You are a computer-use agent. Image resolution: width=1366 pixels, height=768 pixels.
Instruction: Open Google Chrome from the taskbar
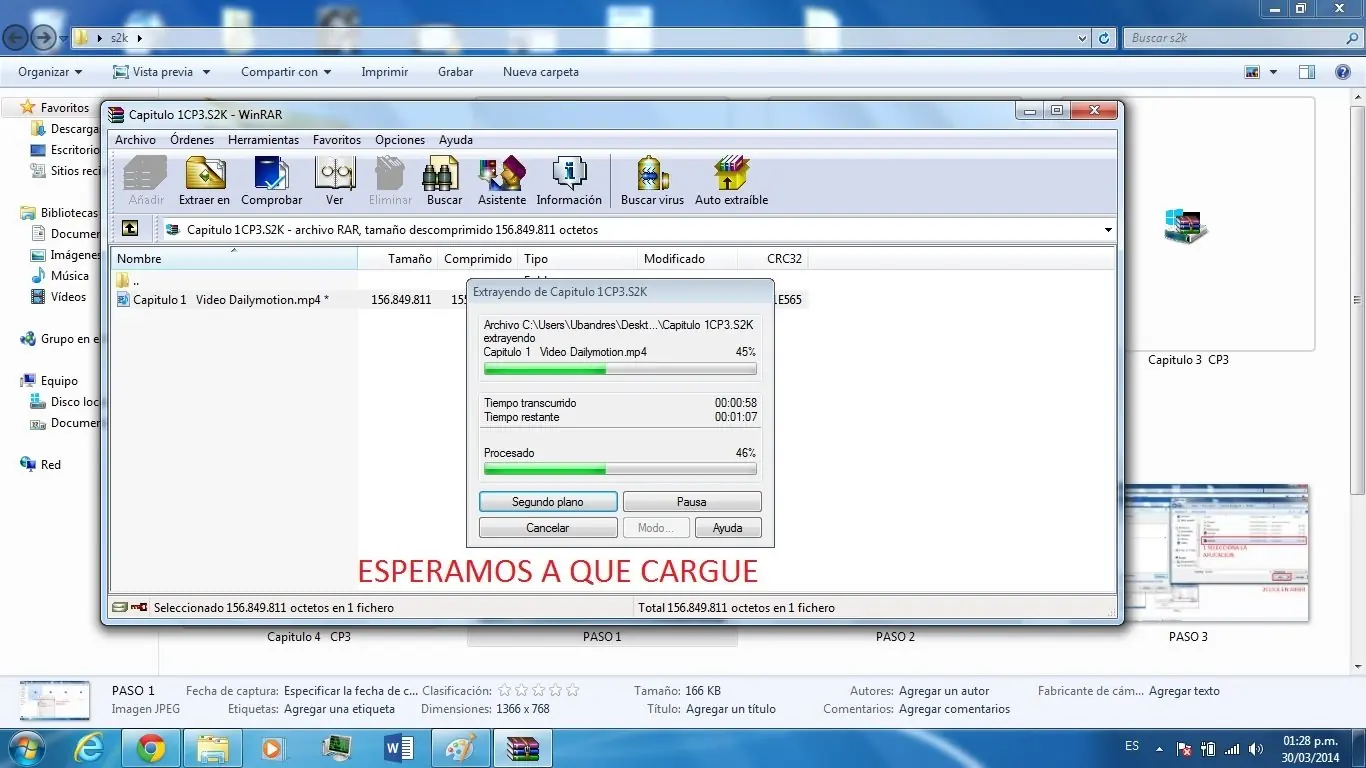151,748
